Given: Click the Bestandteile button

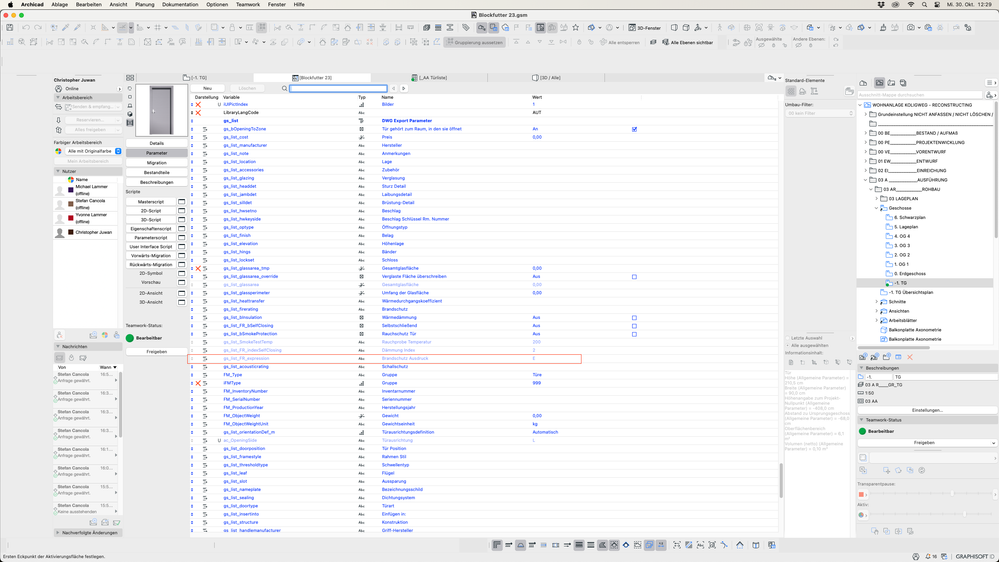Looking at the screenshot, I should (x=157, y=172).
